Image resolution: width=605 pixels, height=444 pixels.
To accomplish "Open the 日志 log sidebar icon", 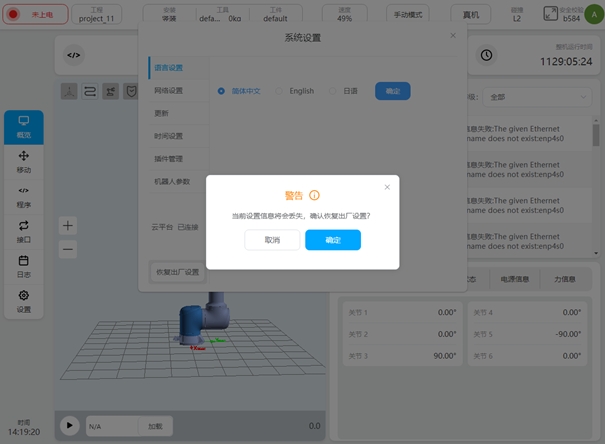I will pyautogui.click(x=24, y=265).
